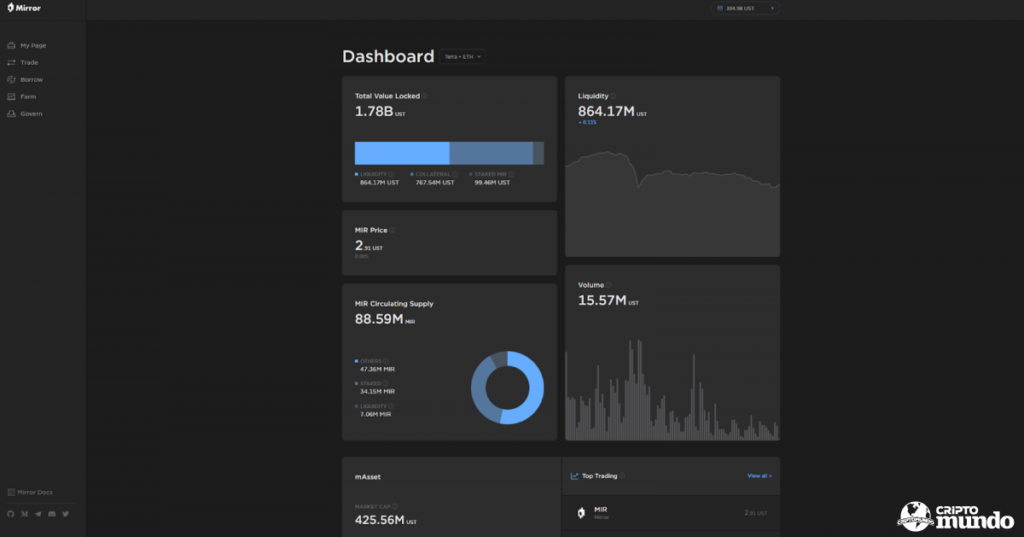Click the View all link in Top Trading
Screen dimensions: 1024x537
pos(759,476)
